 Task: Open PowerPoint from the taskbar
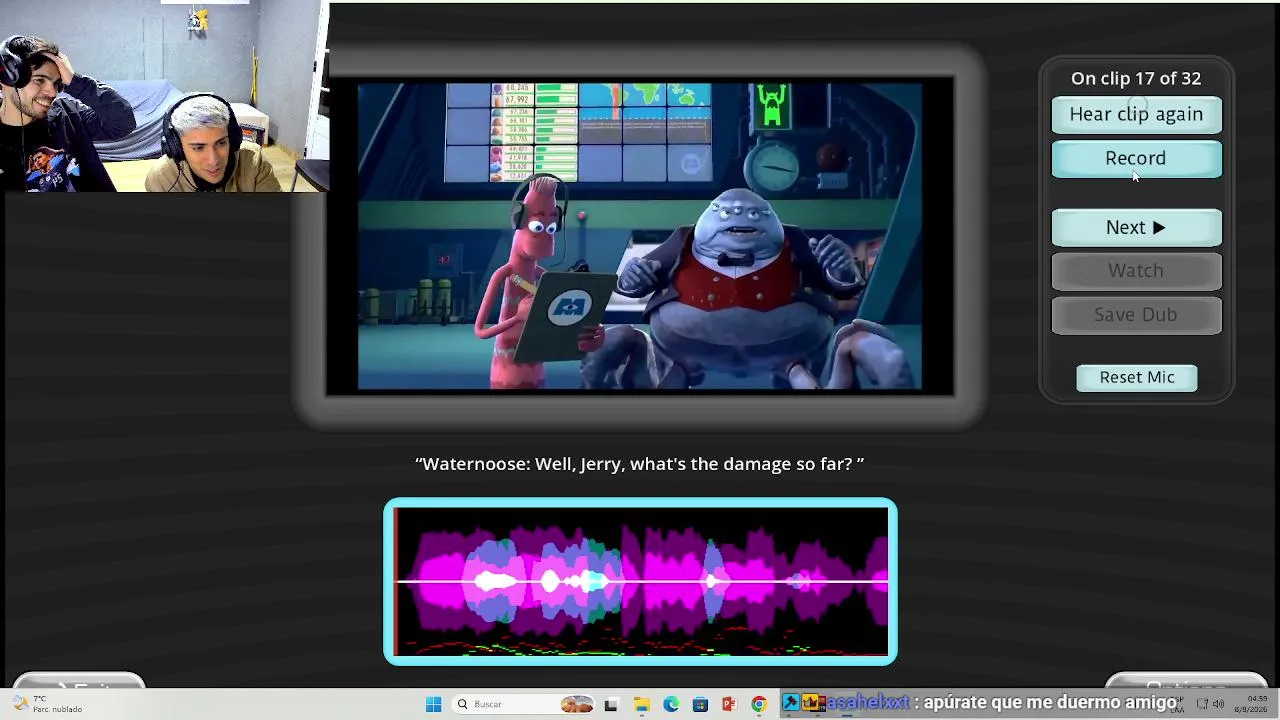click(730, 704)
